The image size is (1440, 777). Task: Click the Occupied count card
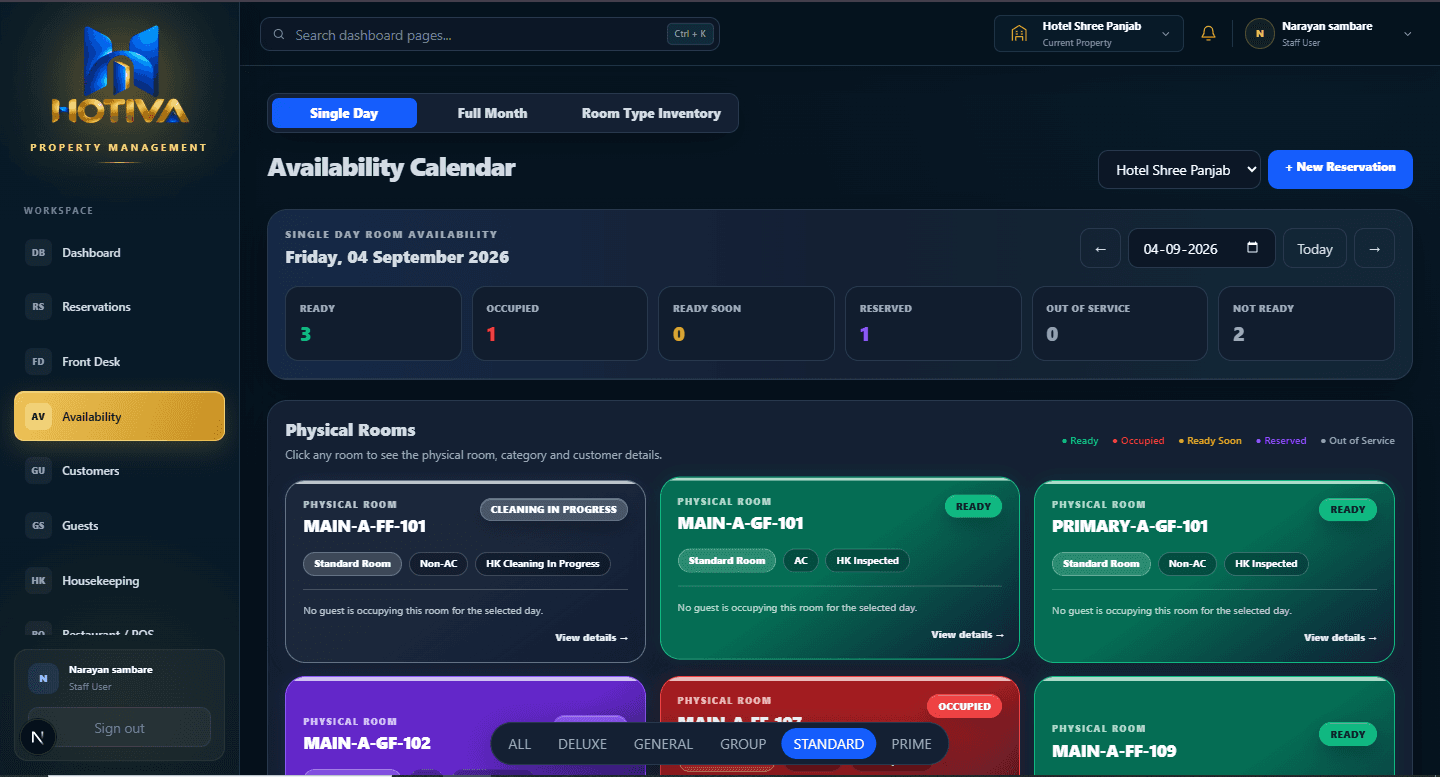tap(560, 324)
